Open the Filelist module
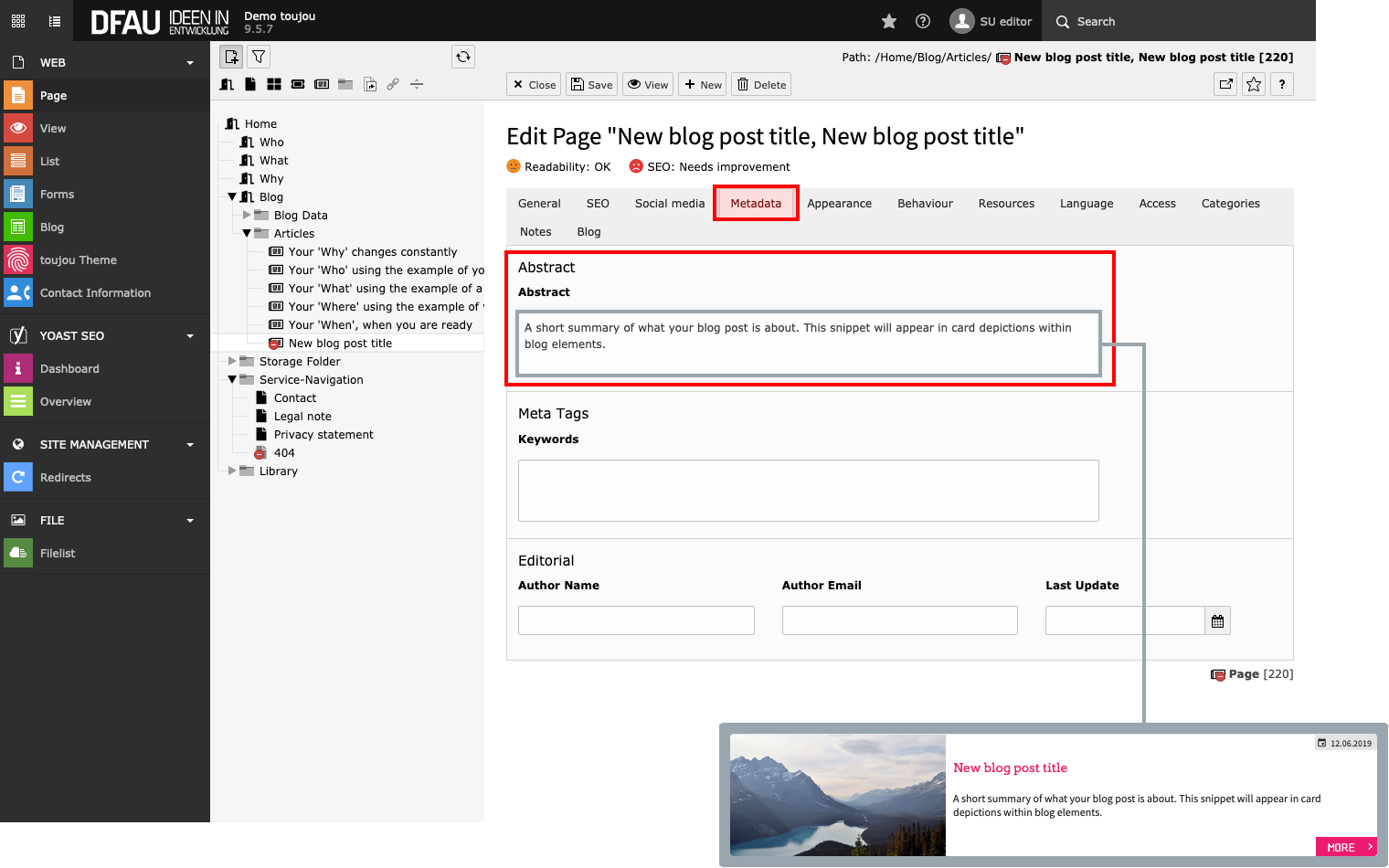 click(x=58, y=554)
